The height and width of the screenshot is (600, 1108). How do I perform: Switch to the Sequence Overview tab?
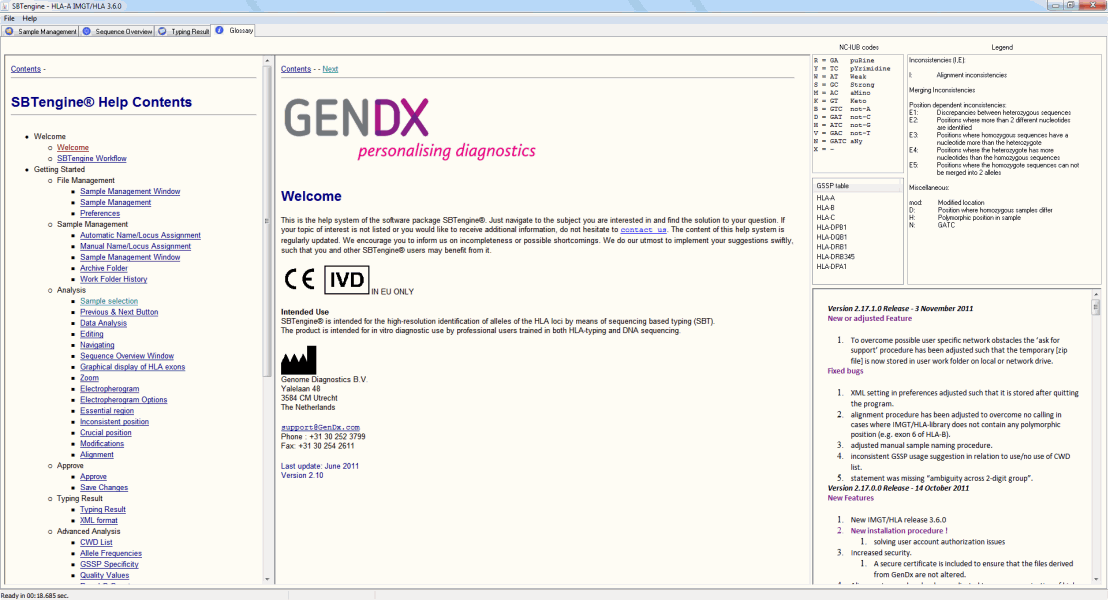[x=117, y=31]
